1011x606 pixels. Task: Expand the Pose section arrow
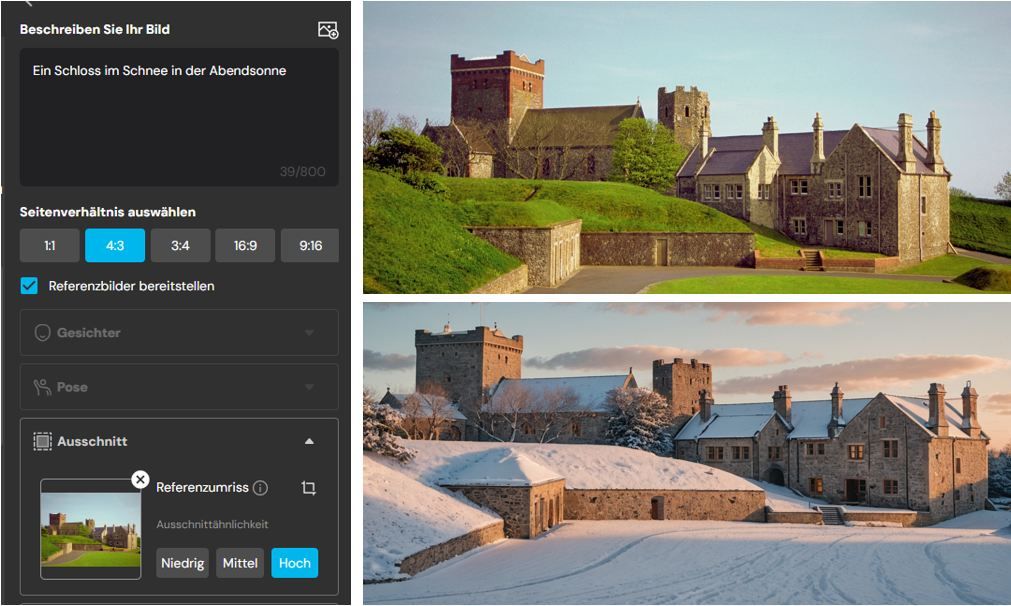pyautogui.click(x=309, y=387)
